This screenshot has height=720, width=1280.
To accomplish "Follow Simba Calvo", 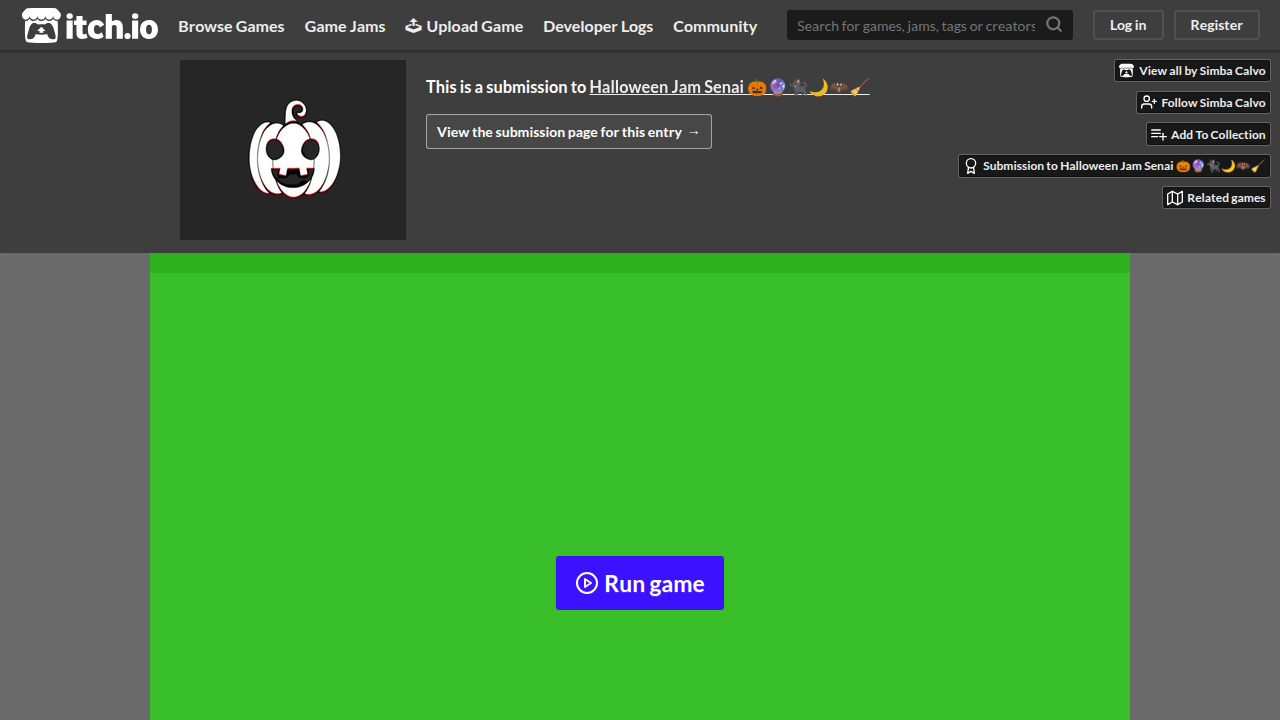I will [1204, 103].
